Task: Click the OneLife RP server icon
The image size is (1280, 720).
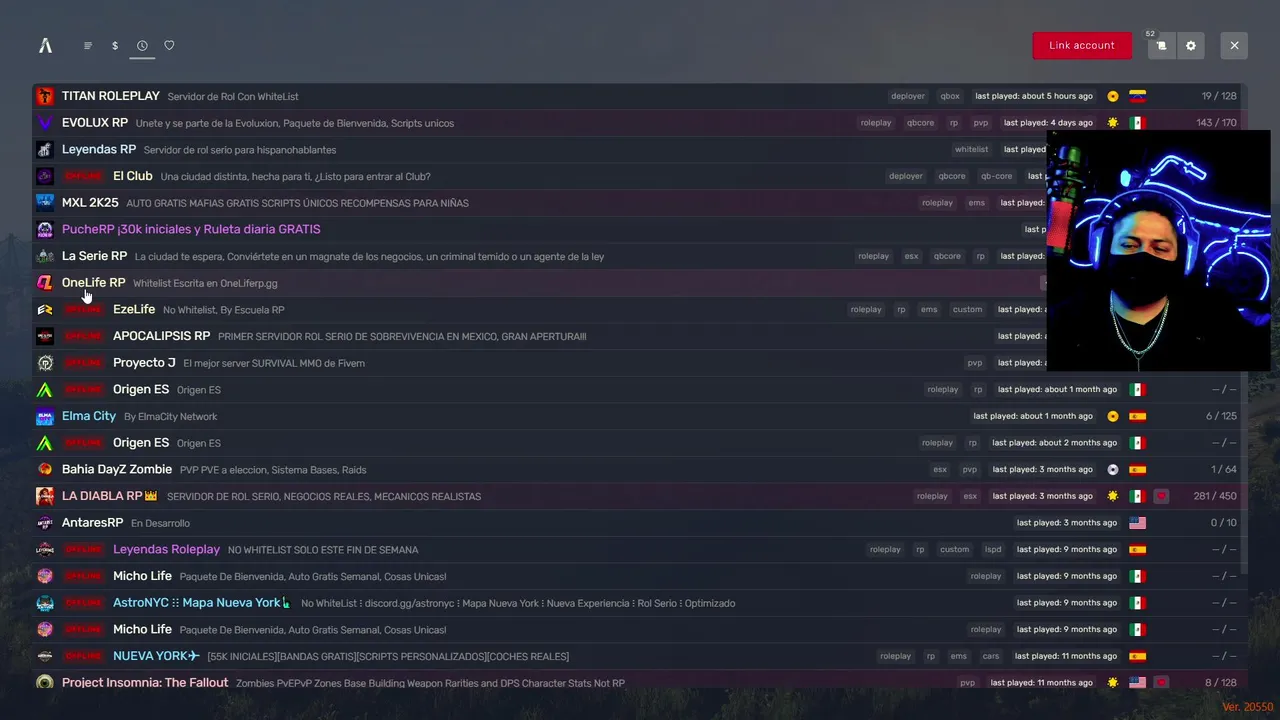Action: (45, 283)
